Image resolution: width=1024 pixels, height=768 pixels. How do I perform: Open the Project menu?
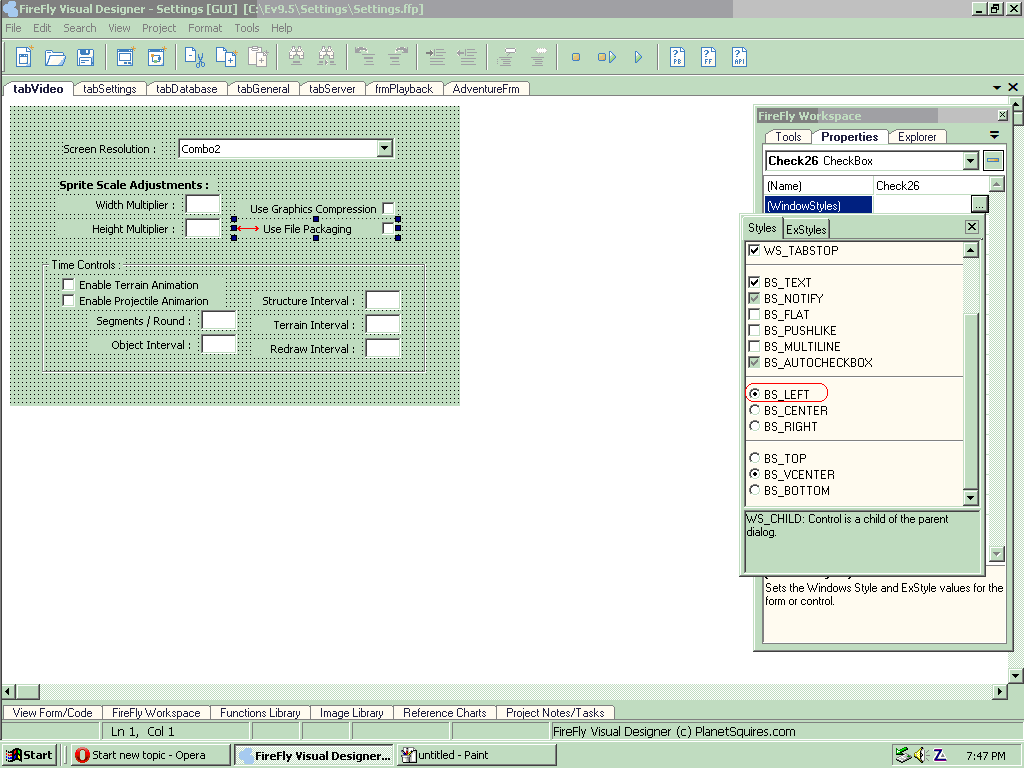159,28
